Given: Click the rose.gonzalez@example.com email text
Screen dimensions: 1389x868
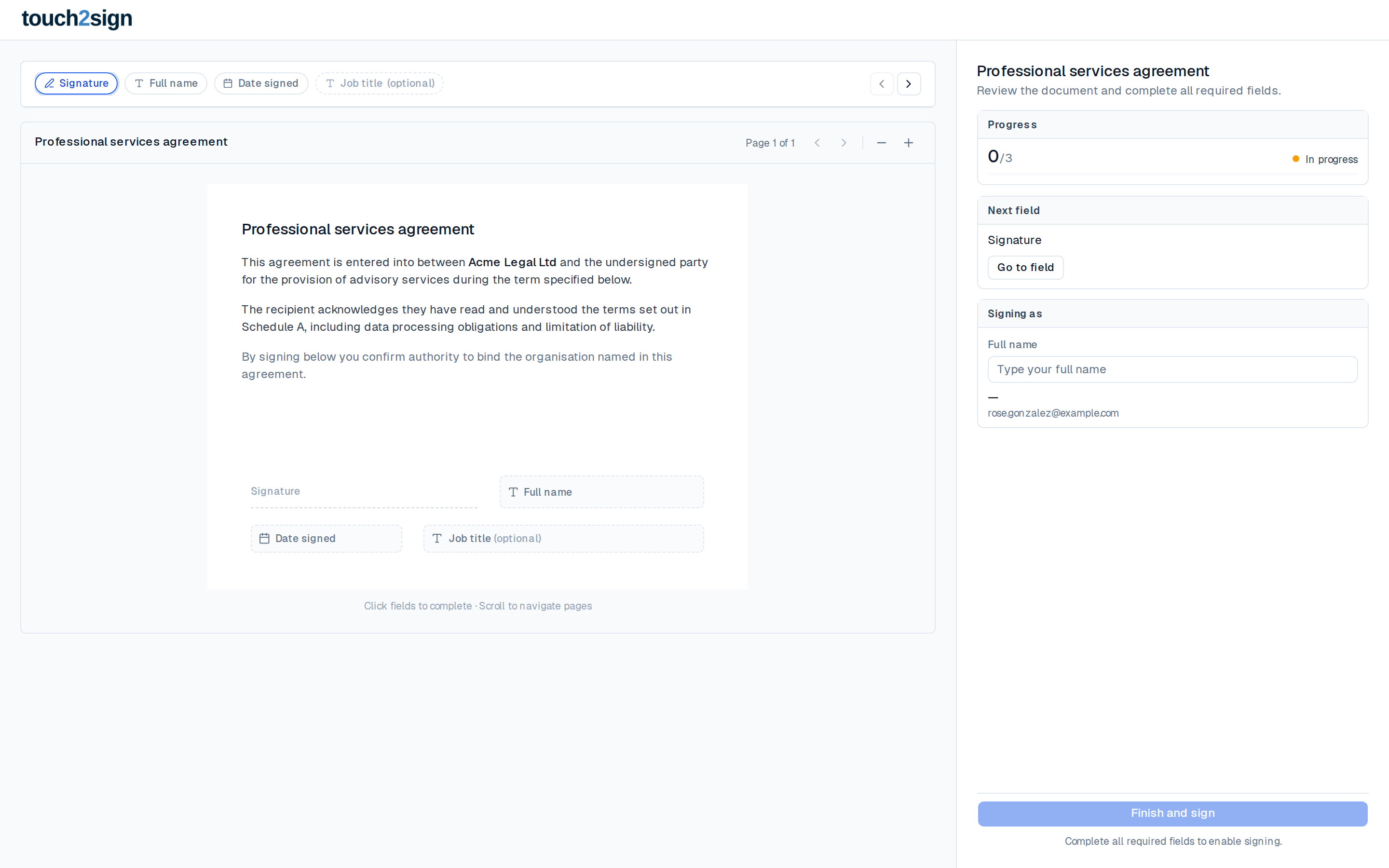Looking at the screenshot, I should [x=1053, y=413].
